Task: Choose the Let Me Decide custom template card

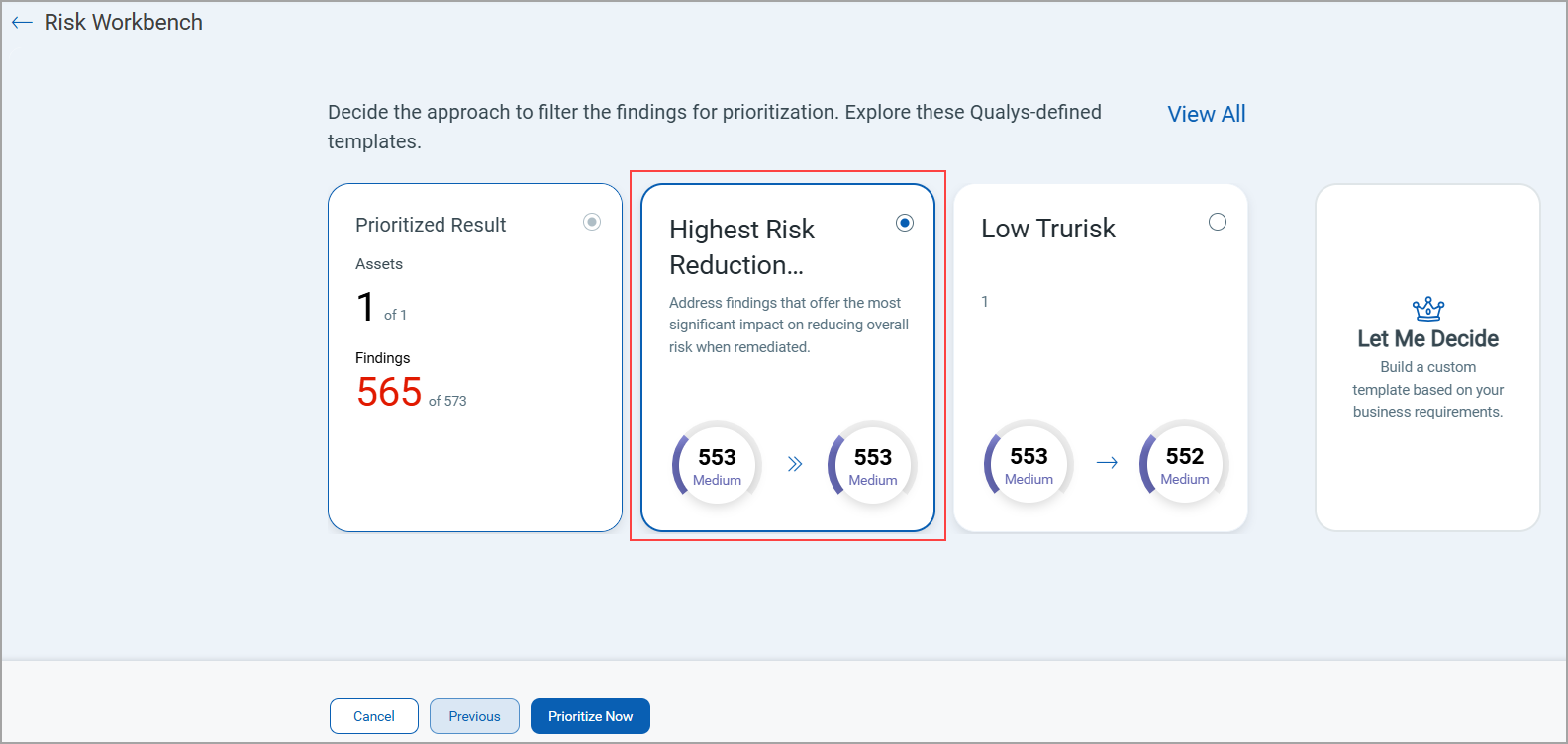Action: click(x=1427, y=358)
